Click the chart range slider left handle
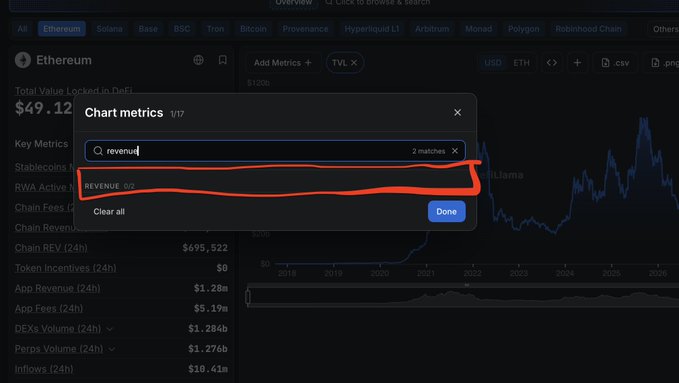This screenshot has height=383, width=679. (x=248, y=297)
